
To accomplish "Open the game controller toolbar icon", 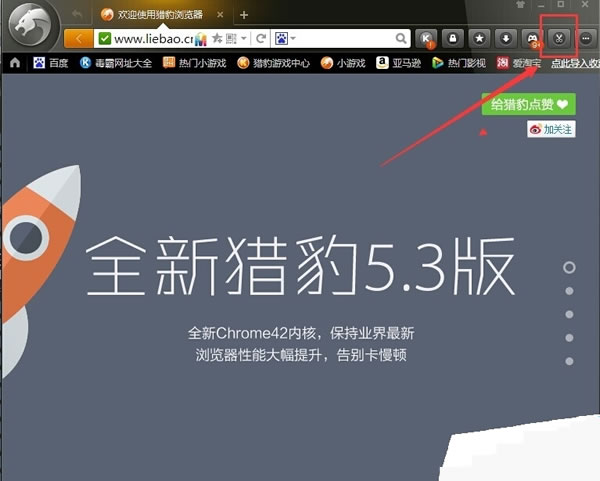I will [533, 38].
